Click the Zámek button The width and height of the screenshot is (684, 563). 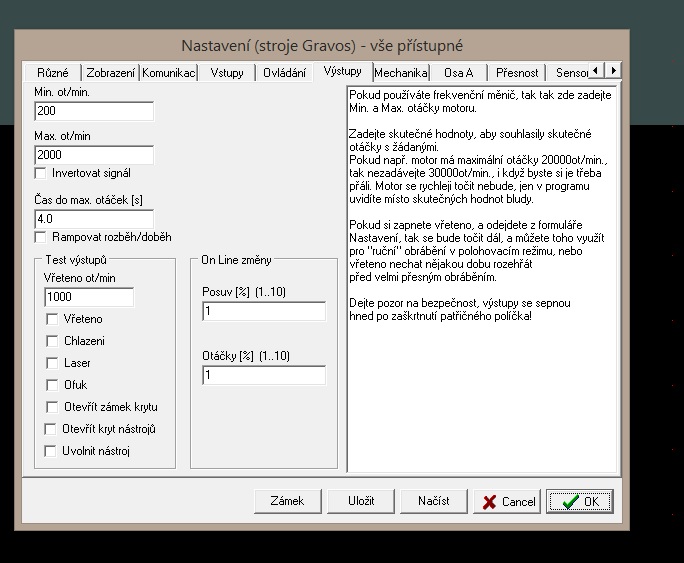(x=287, y=500)
